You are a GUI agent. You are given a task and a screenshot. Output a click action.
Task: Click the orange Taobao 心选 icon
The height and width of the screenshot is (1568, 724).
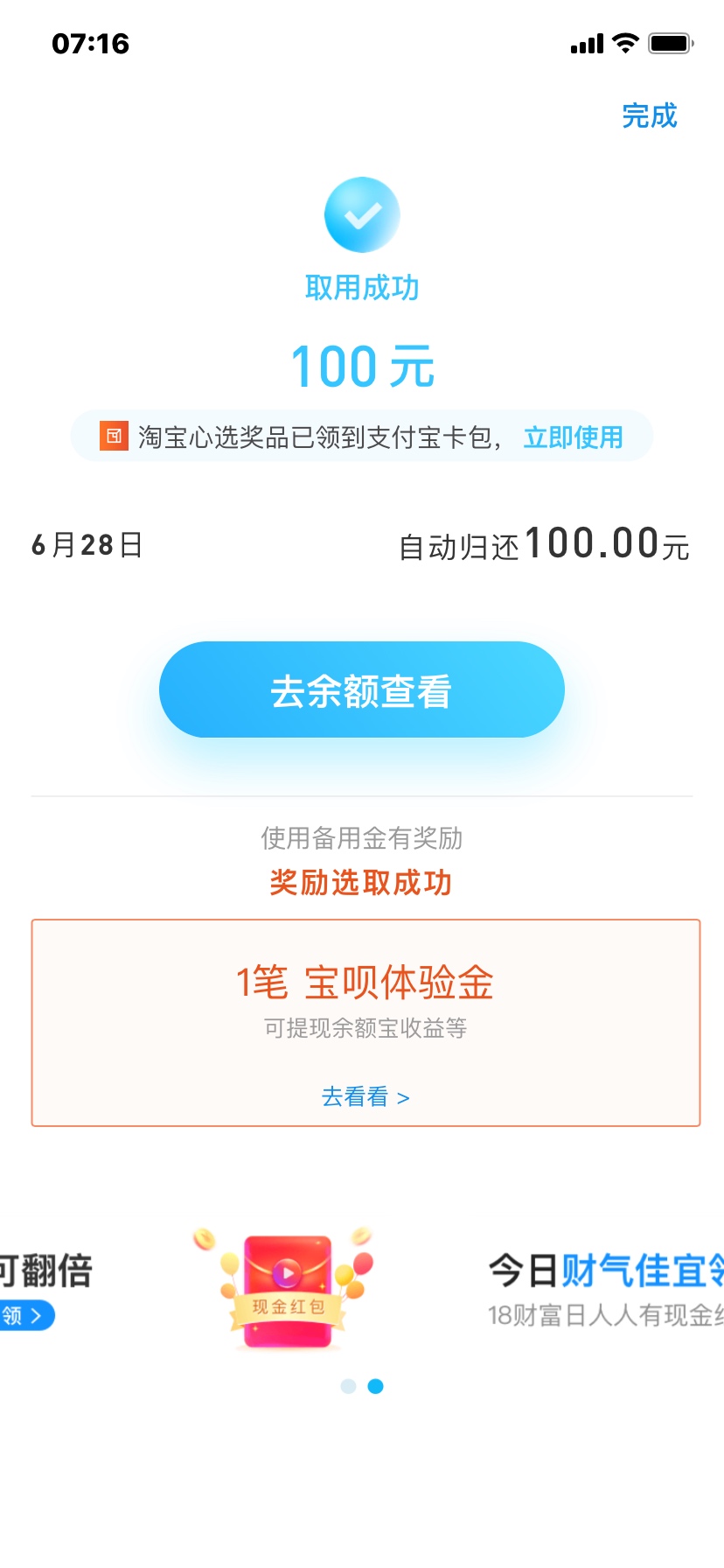pyautogui.click(x=114, y=436)
